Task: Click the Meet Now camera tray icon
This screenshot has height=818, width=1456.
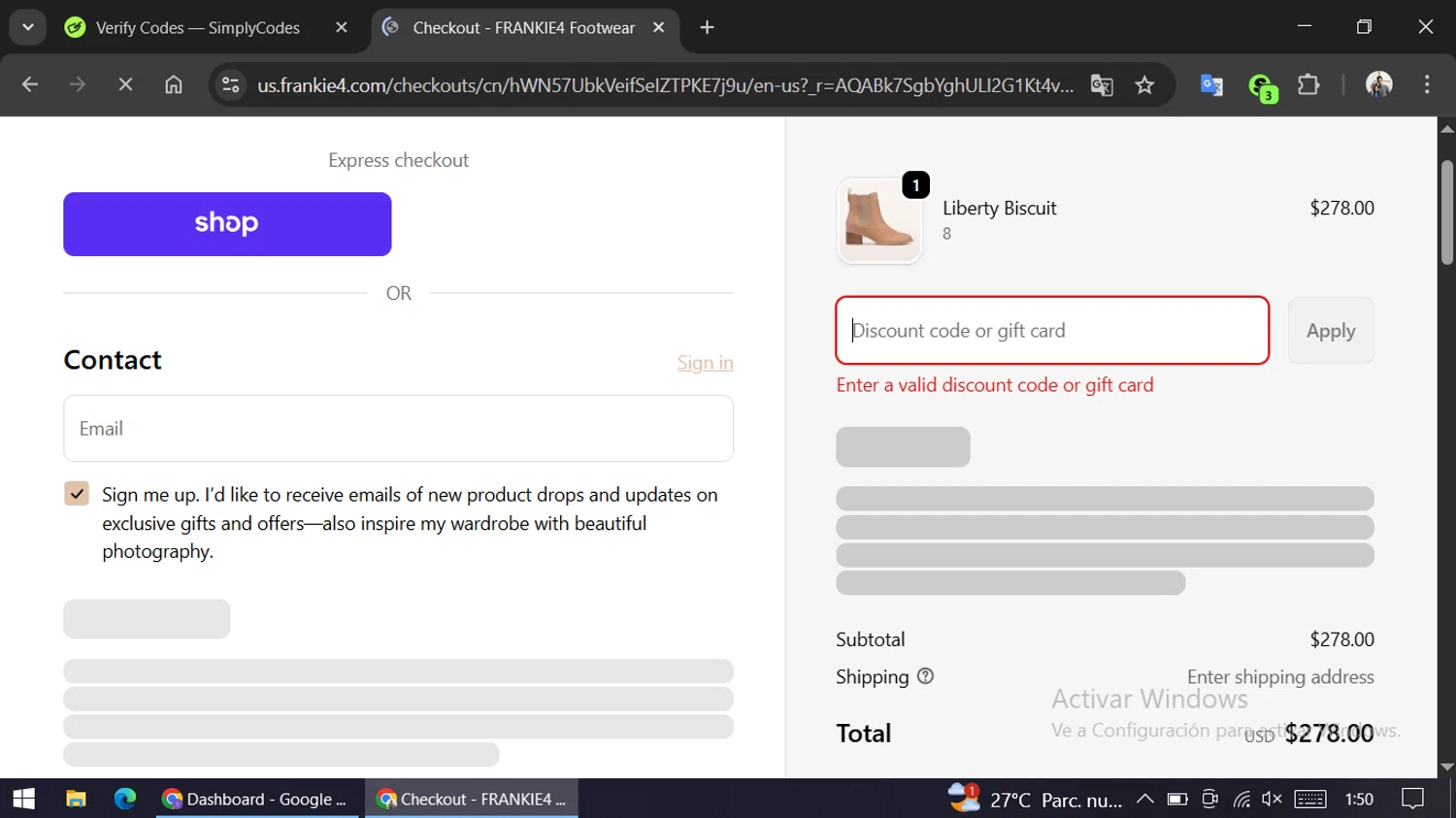Action: (1209, 799)
